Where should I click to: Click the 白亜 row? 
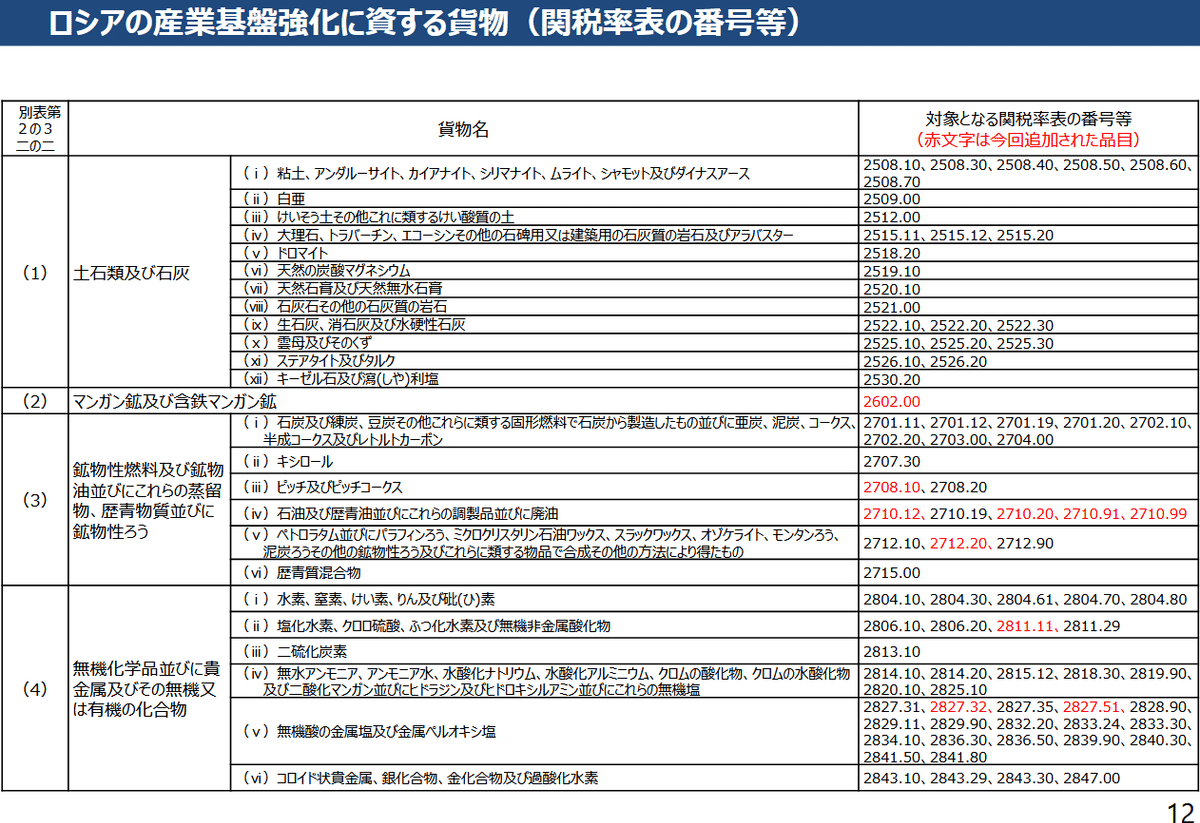click(544, 198)
